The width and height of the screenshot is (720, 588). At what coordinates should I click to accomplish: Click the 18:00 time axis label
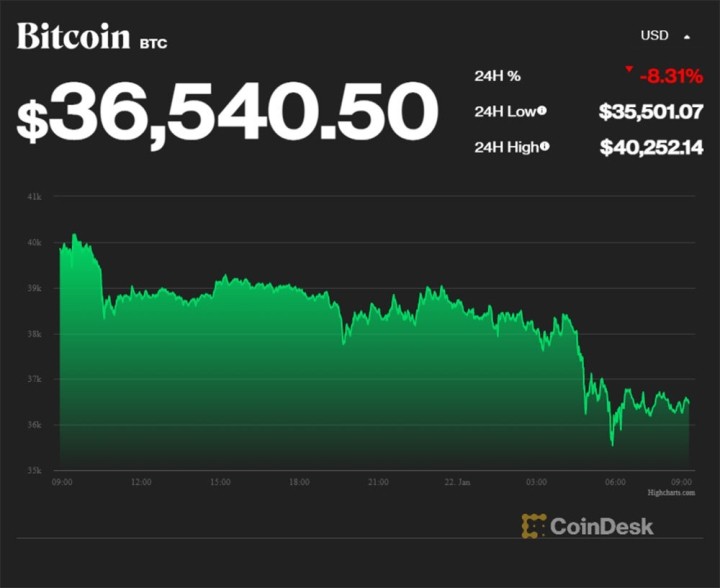(299, 482)
